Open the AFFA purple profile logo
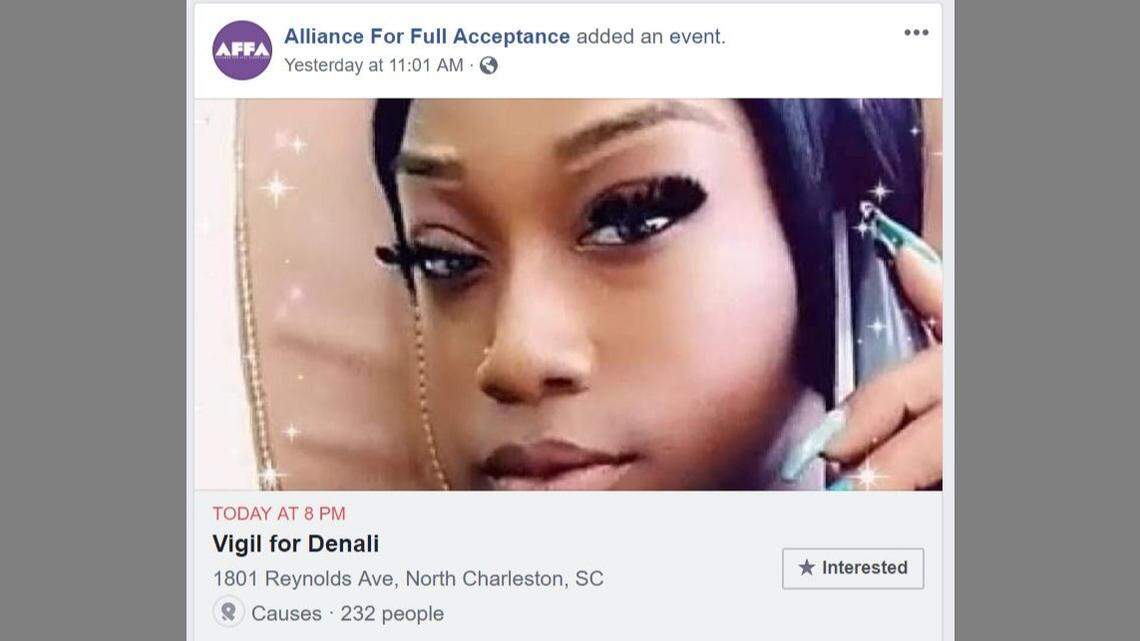The height and width of the screenshot is (641, 1140). click(x=242, y=50)
